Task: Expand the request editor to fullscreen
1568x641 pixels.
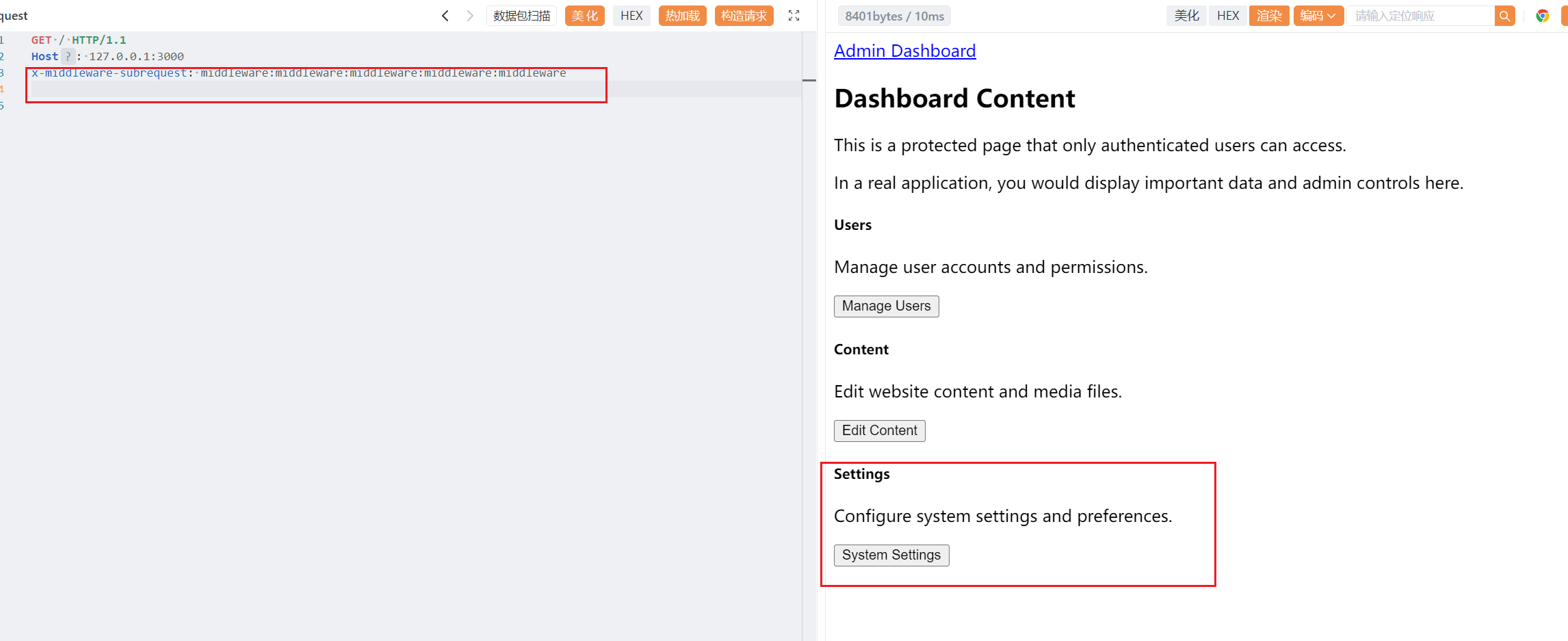Action: tap(794, 16)
